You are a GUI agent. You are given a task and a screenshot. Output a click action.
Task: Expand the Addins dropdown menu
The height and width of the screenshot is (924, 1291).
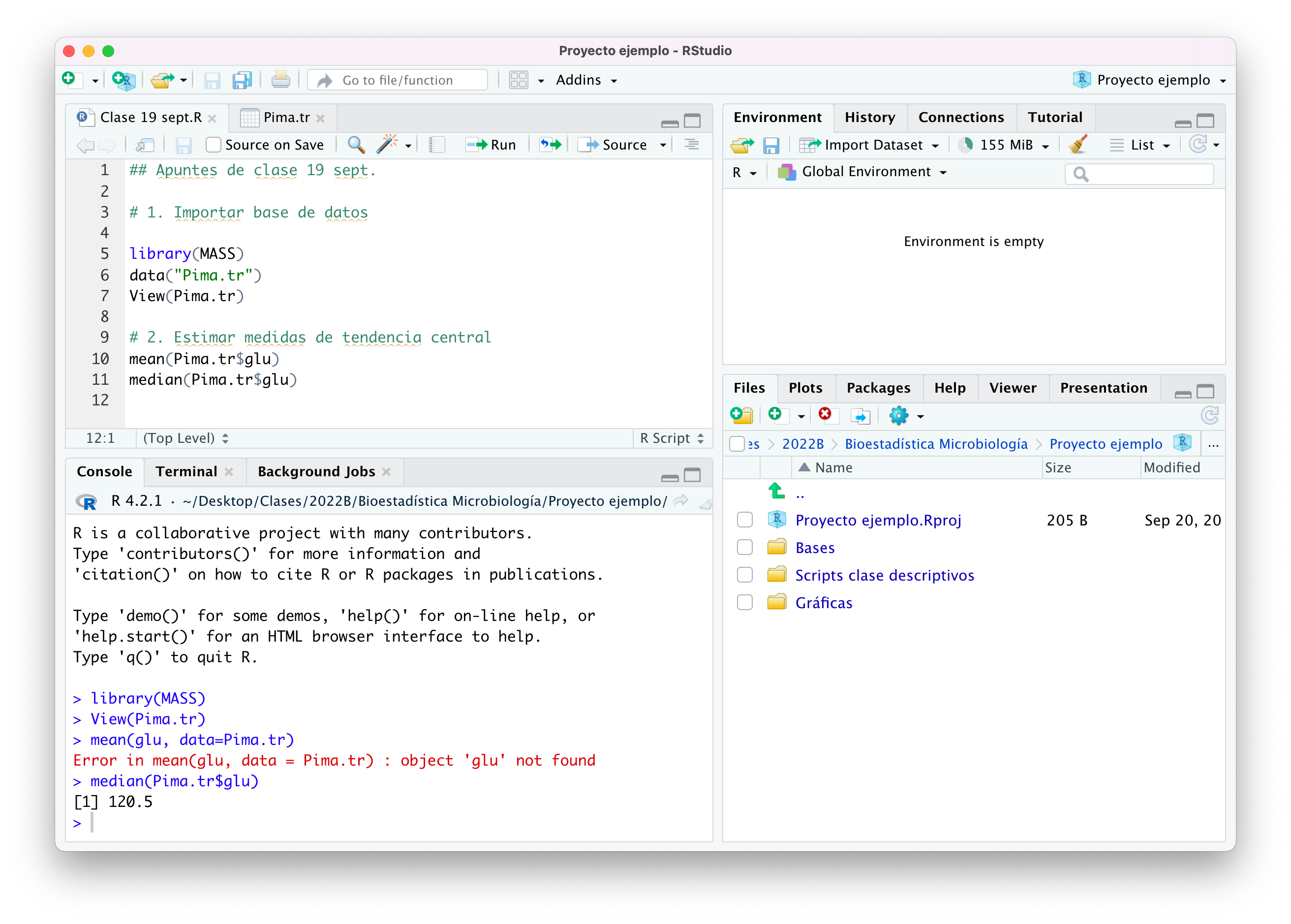click(586, 80)
